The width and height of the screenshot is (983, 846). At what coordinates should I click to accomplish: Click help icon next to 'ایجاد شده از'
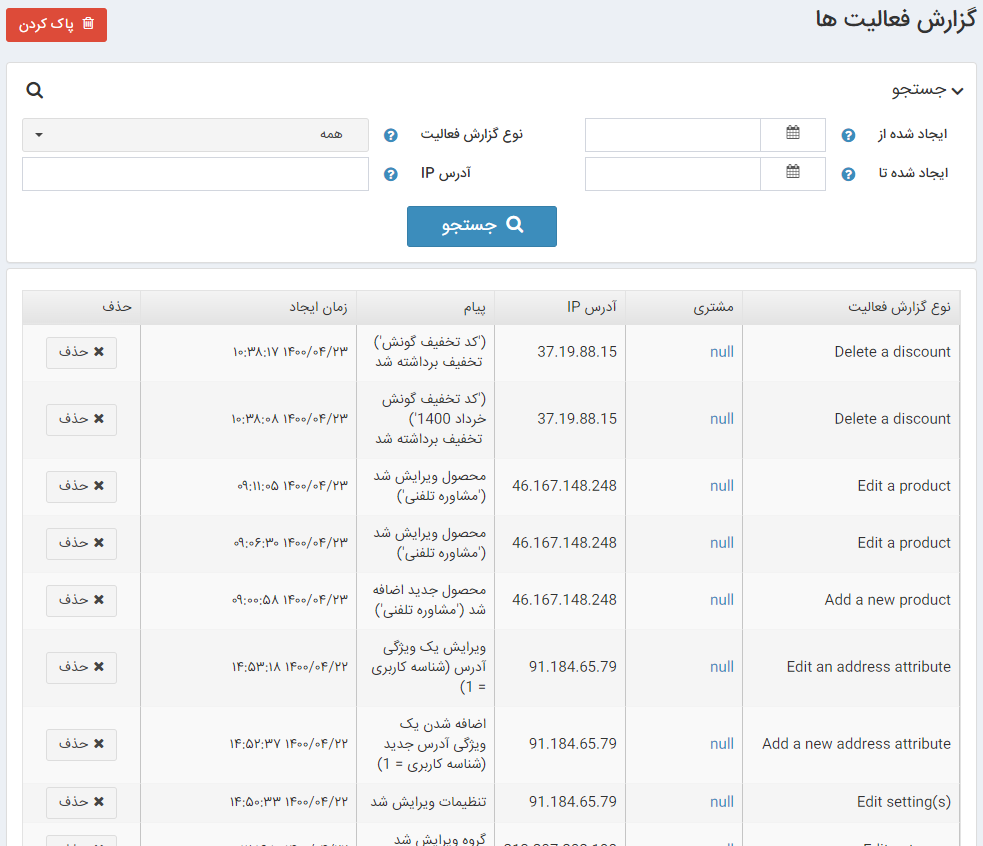[848, 136]
